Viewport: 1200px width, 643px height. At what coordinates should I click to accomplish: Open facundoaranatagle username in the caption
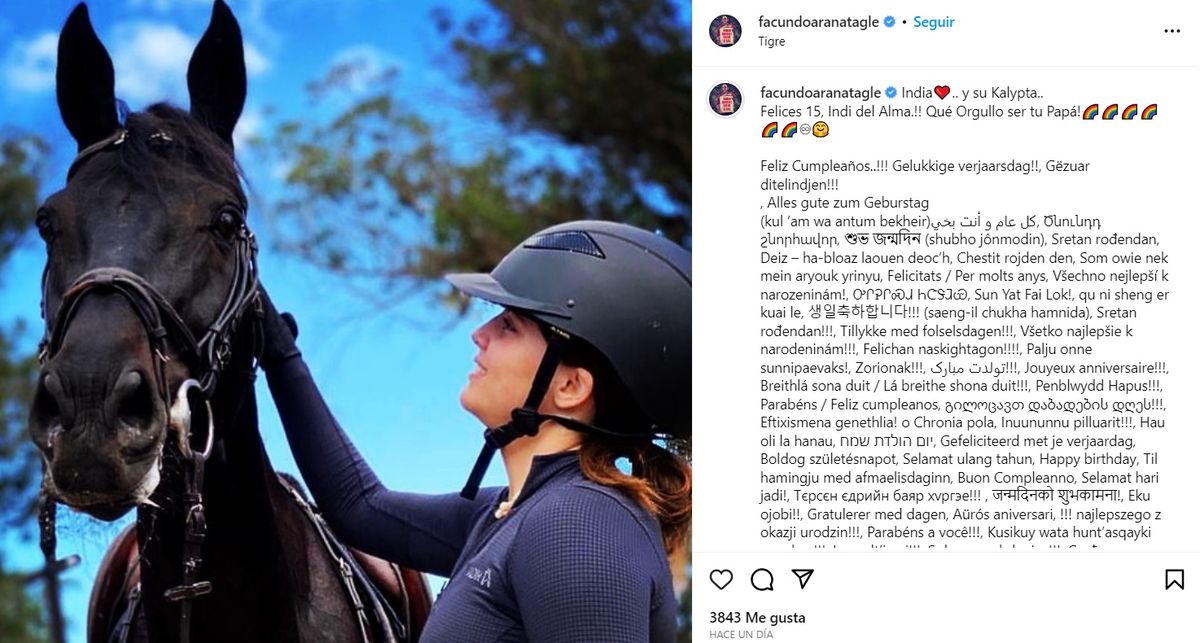coord(819,92)
